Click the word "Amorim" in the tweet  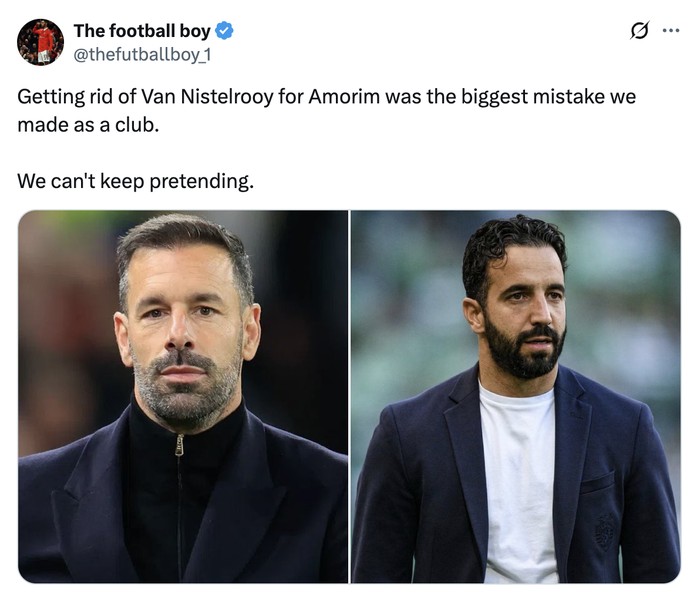(347, 98)
